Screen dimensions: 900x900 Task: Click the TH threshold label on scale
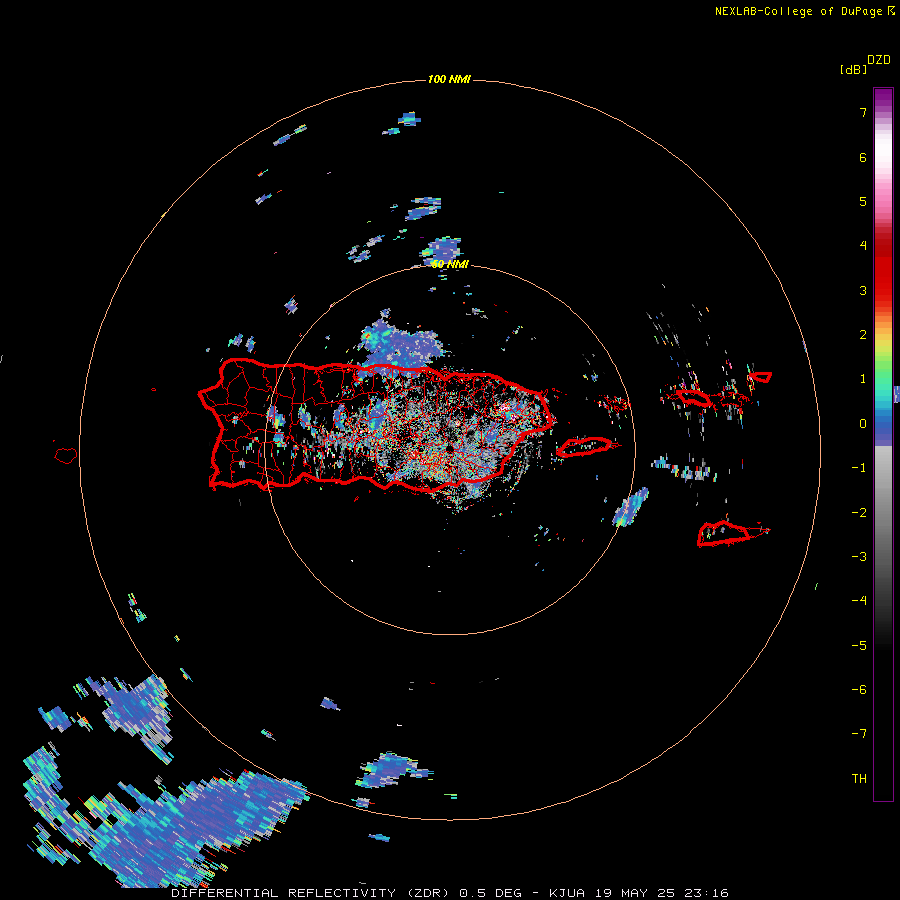coord(859,779)
